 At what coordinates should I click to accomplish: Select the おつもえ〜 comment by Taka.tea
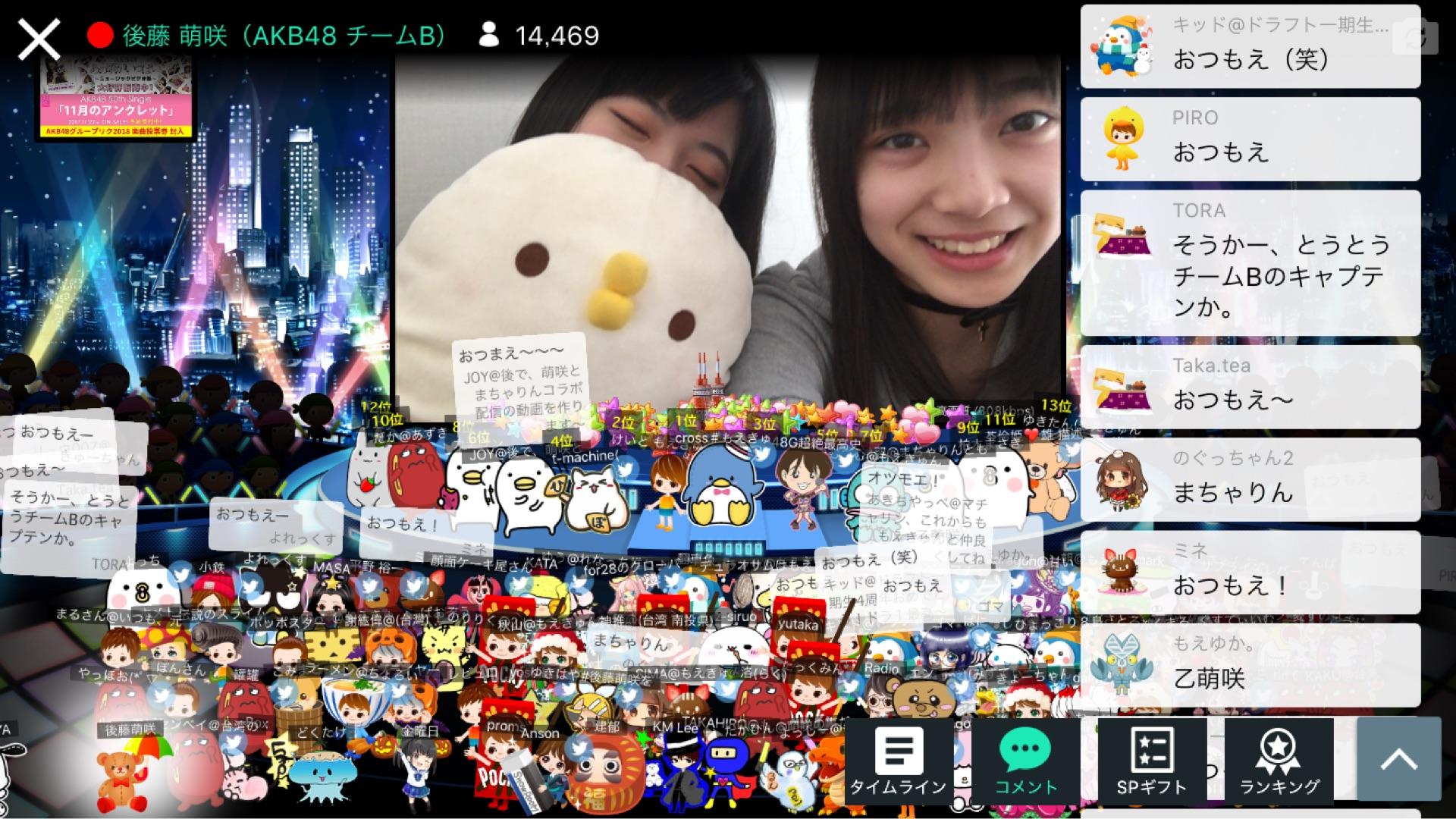pos(1250,387)
